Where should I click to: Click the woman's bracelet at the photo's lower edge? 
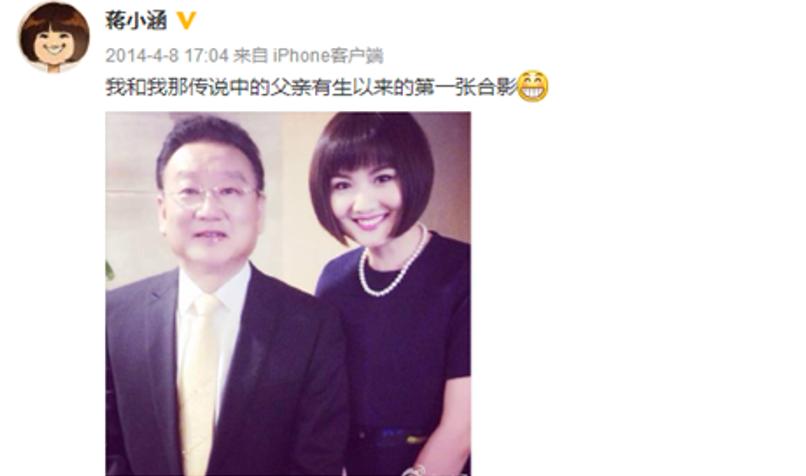pos(415,471)
